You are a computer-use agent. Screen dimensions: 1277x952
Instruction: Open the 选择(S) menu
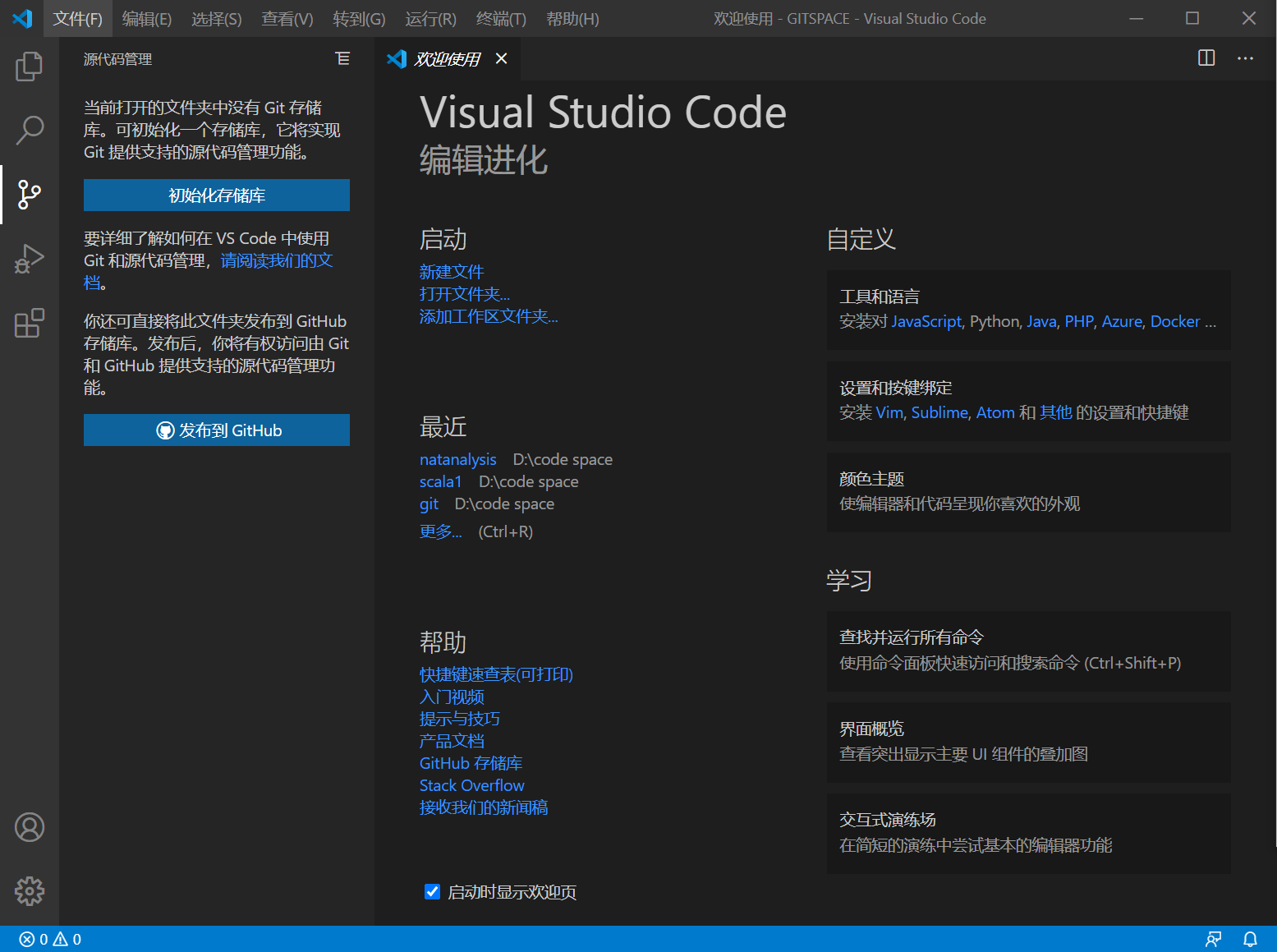(x=217, y=18)
